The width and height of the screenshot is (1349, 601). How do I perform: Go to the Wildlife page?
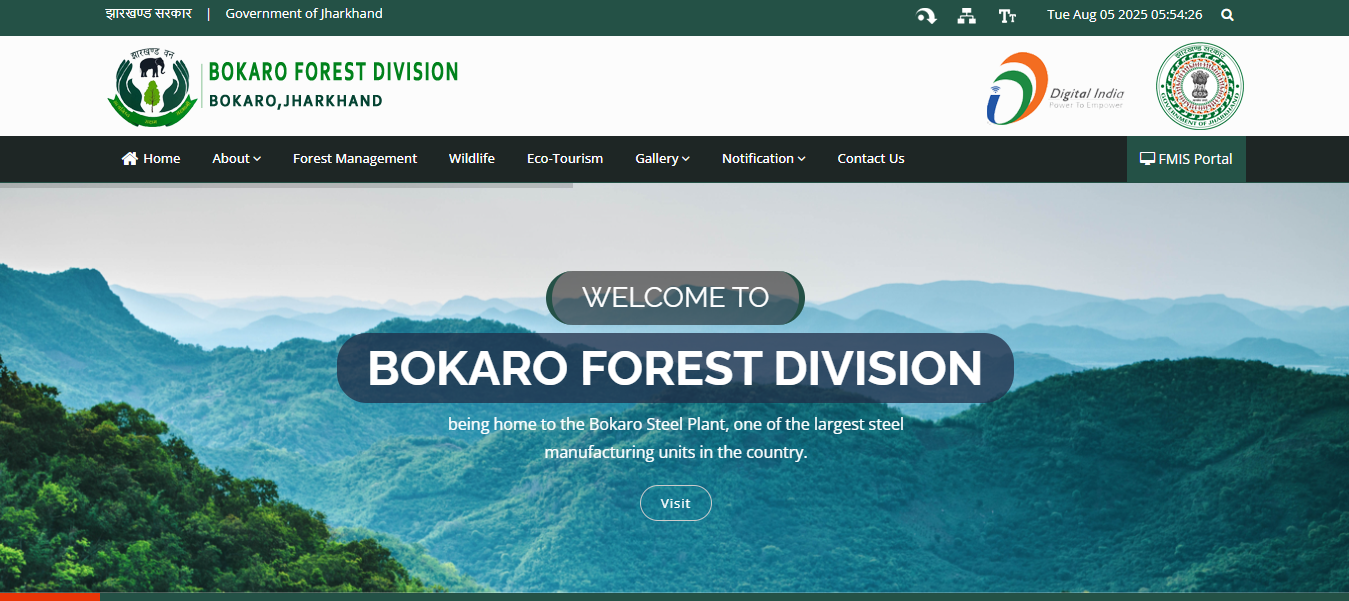[x=471, y=159]
